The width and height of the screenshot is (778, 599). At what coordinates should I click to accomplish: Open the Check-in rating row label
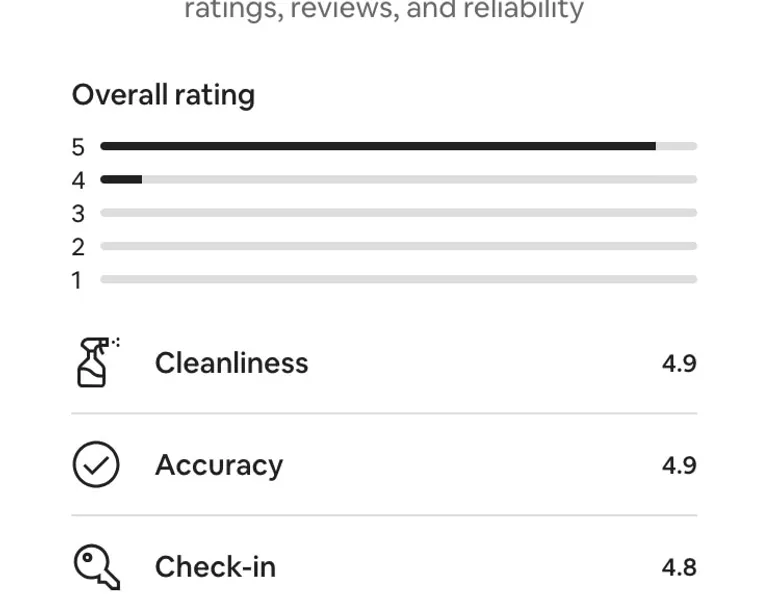[x=215, y=567]
